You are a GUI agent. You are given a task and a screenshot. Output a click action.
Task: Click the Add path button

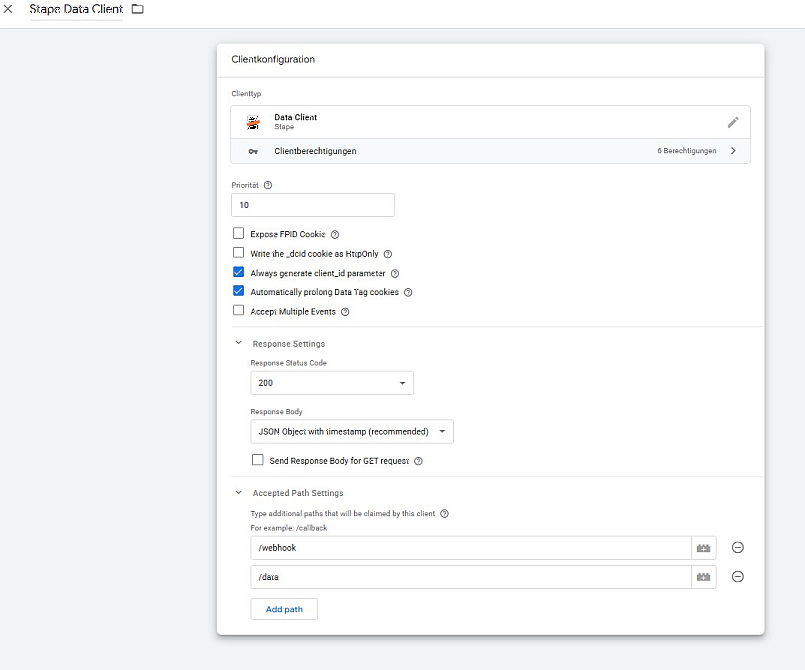point(284,608)
